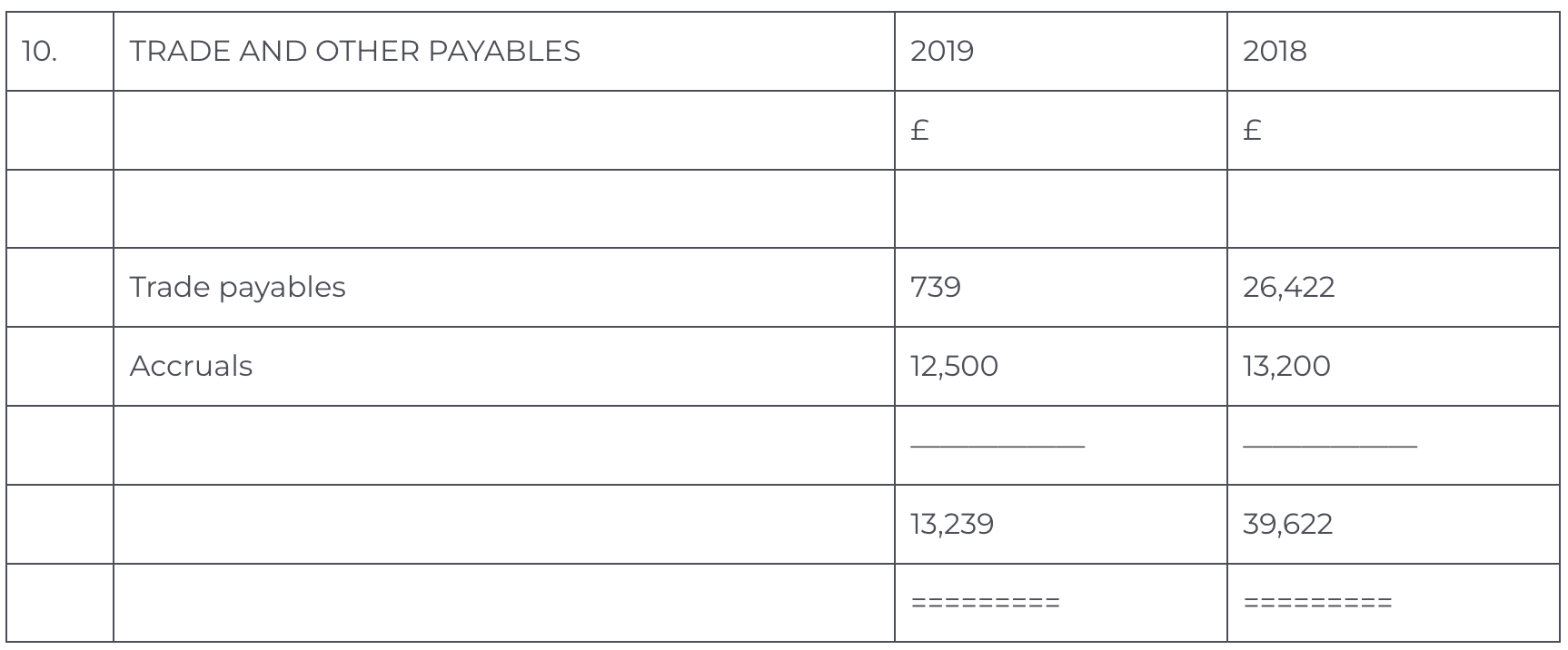Viewport: 1568px width, 650px height.
Task: Click the note number "10." cell
Action: click(x=39, y=52)
